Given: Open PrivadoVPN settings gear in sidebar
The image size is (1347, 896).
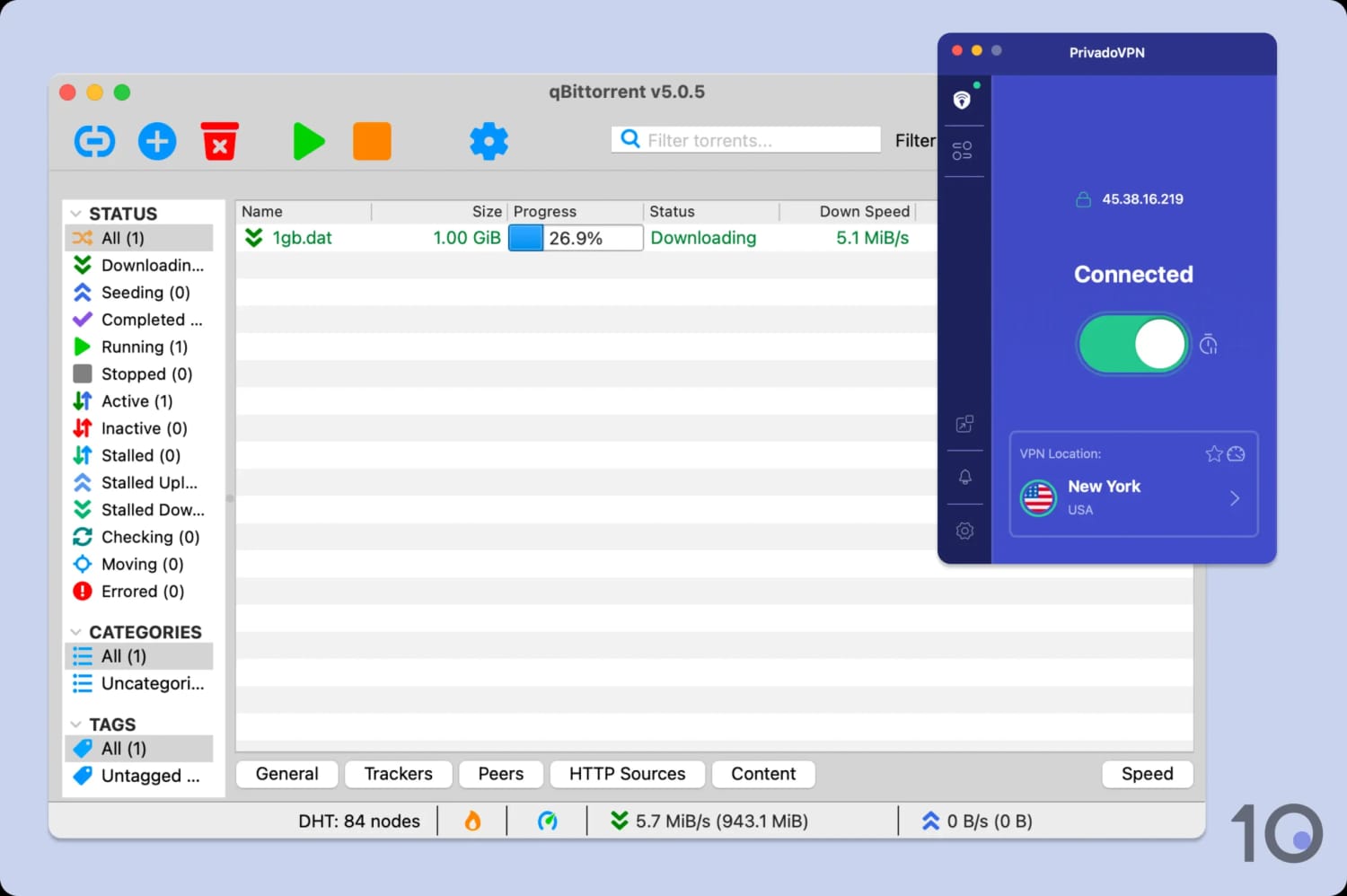Looking at the screenshot, I should tap(964, 531).
